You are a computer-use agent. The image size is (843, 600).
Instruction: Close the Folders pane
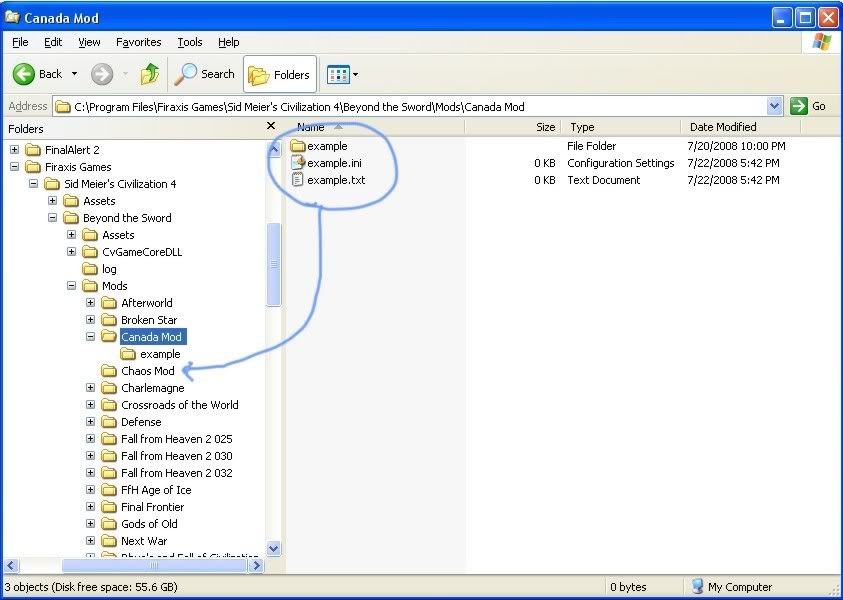pyautogui.click(x=271, y=126)
